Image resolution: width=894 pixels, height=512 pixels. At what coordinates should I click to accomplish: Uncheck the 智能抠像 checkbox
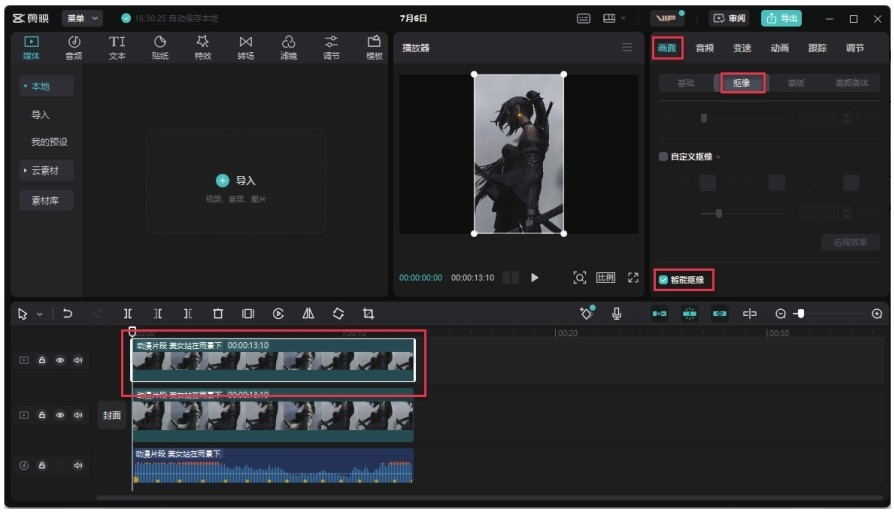click(663, 280)
